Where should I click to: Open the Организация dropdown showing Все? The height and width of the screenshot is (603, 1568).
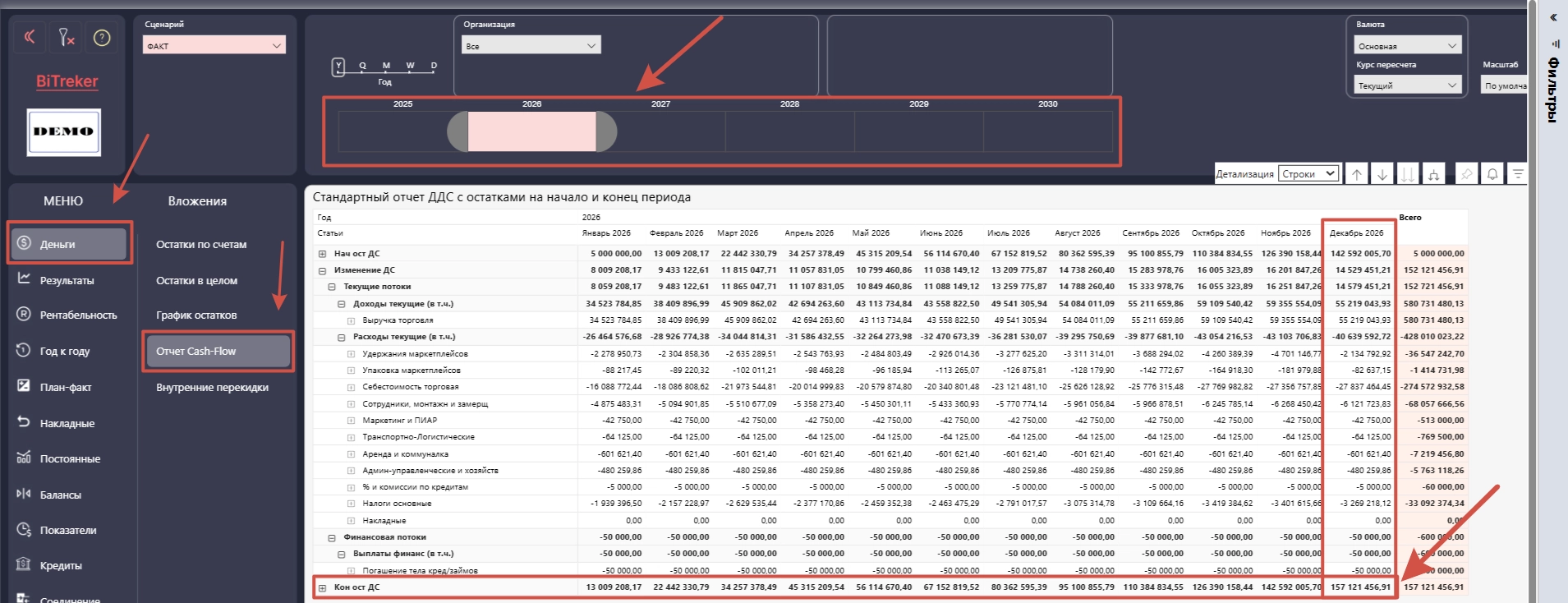(x=531, y=45)
